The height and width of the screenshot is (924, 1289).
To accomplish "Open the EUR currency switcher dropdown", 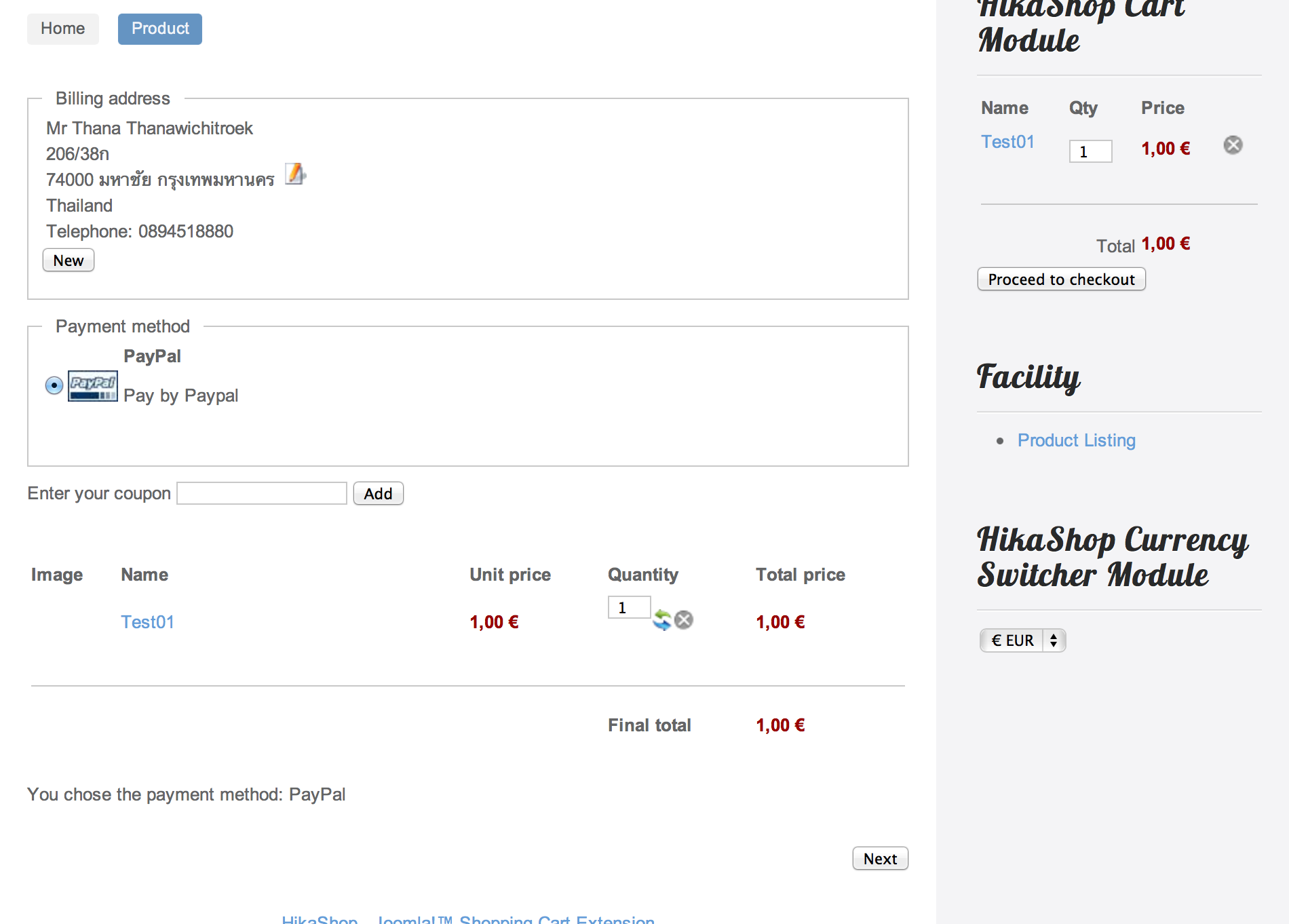I will (1022, 640).
